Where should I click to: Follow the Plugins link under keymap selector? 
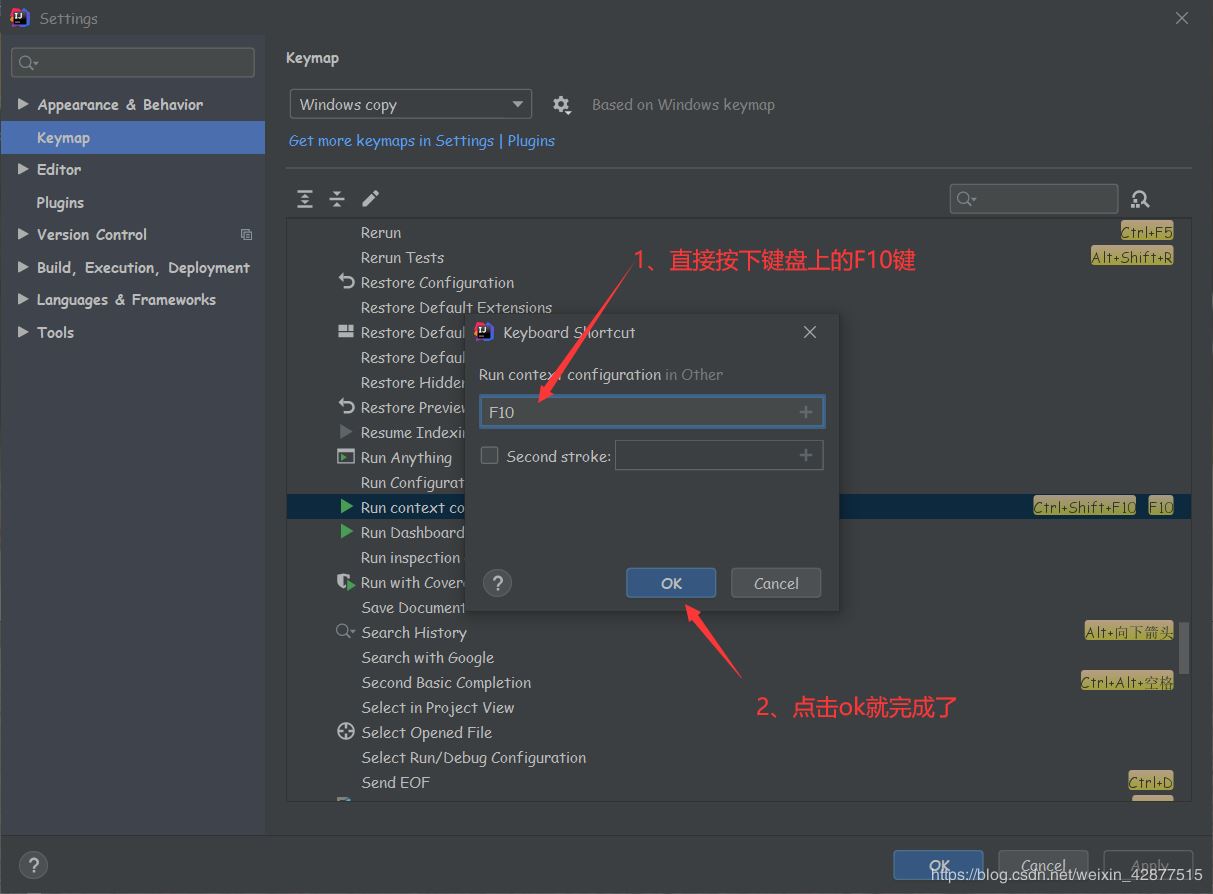tap(531, 141)
